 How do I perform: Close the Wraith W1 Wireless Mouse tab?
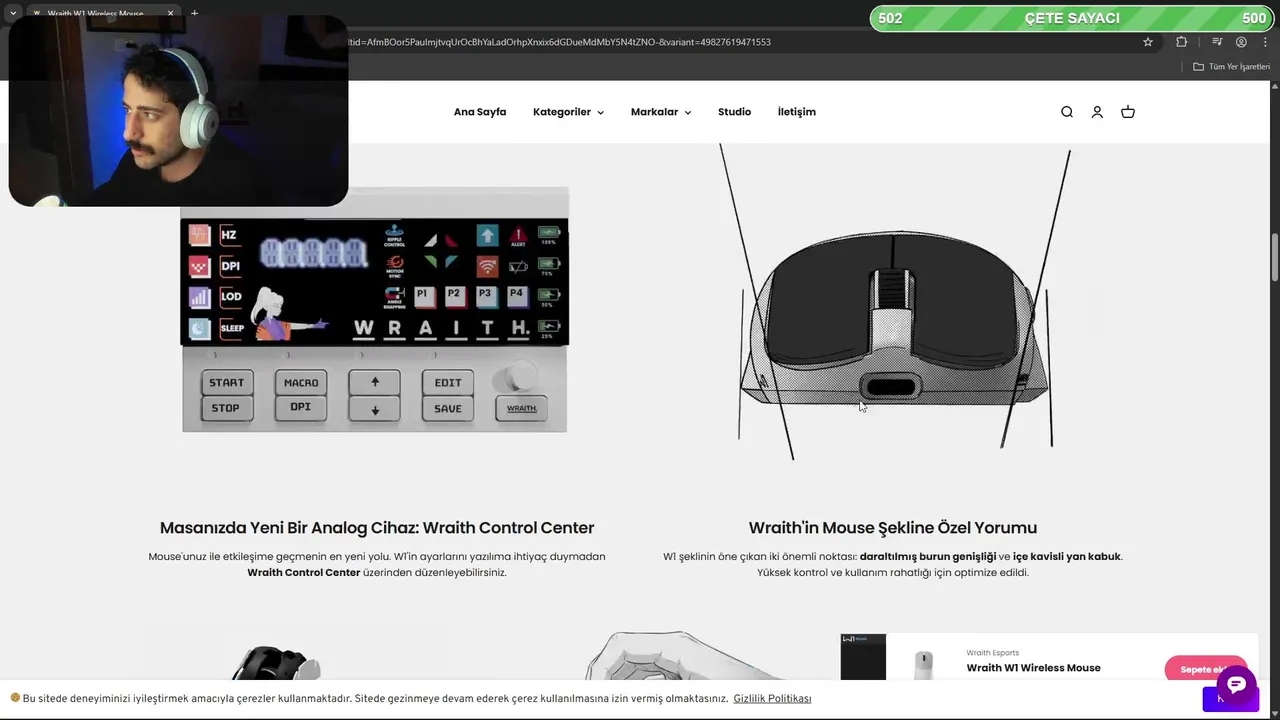pyautogui.click(x=170, y=14)
